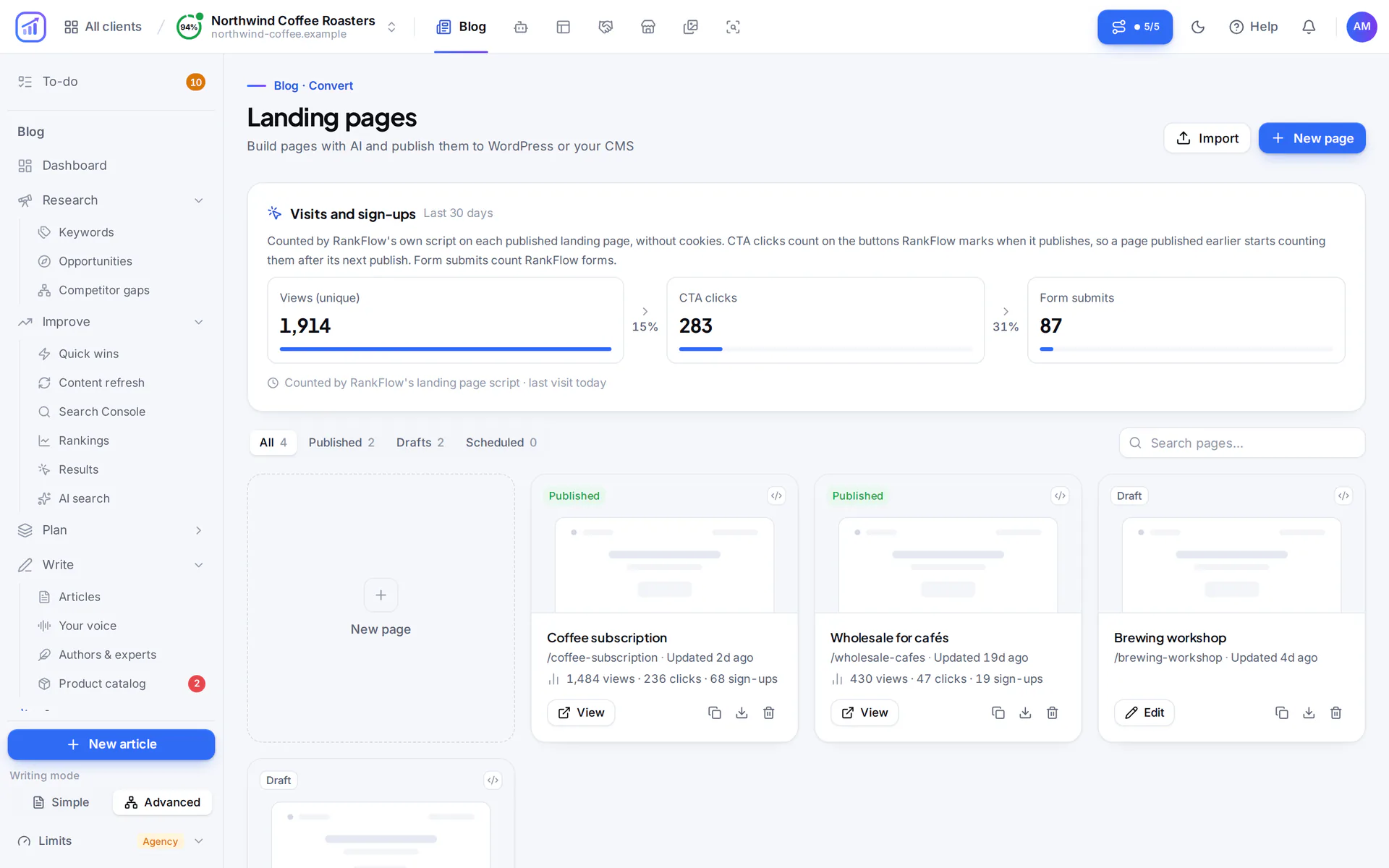The height and width of the screenshot is (868, 1389).
Task: Delete the Coffee subscription page
Action: tap(769, 712)
